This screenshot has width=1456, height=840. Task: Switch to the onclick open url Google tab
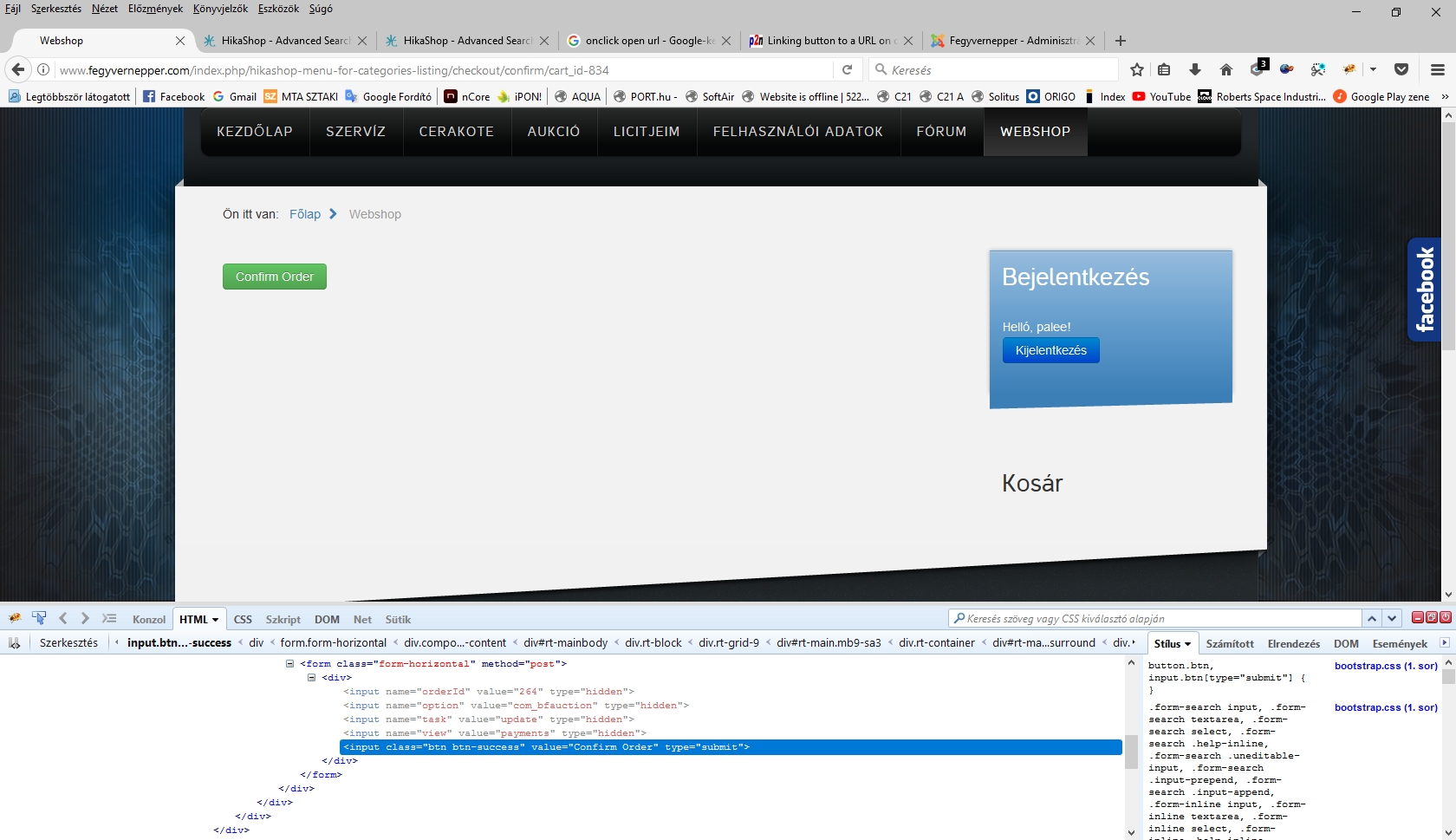[650, 41]
